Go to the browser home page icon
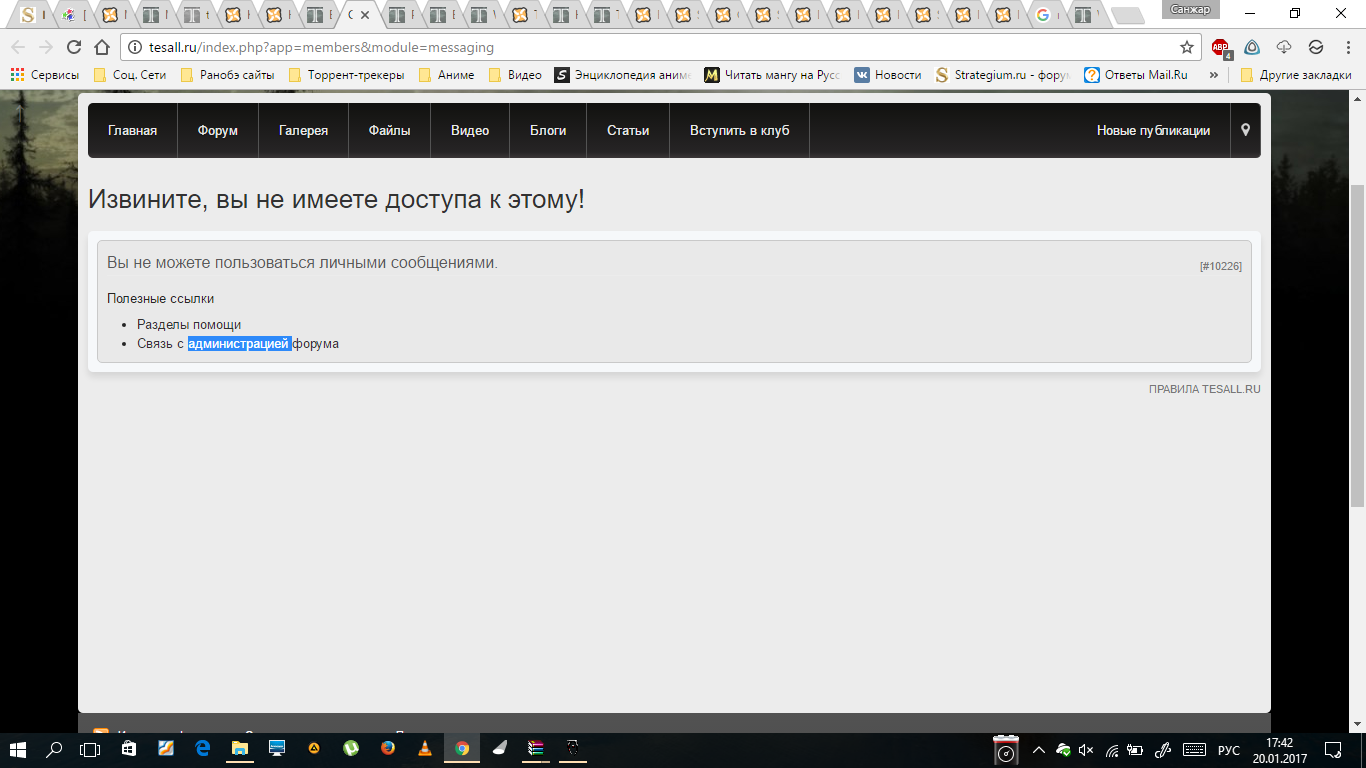 101,47
